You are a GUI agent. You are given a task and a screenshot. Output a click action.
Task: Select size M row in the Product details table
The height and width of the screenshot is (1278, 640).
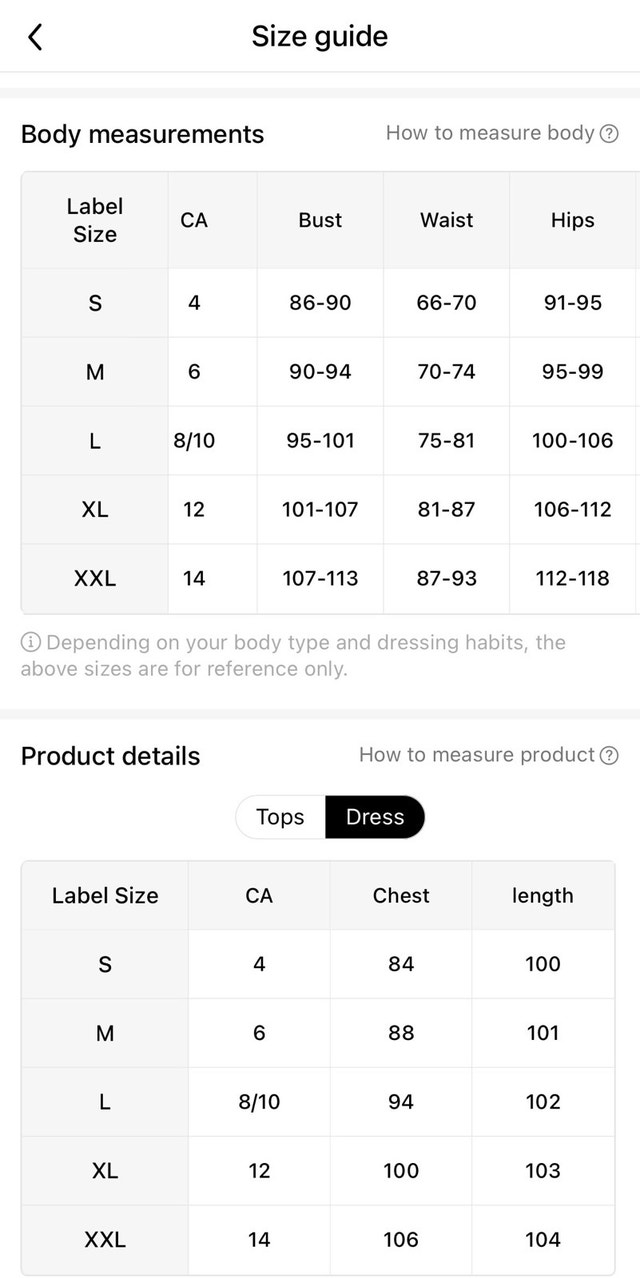click(318, 1033)
